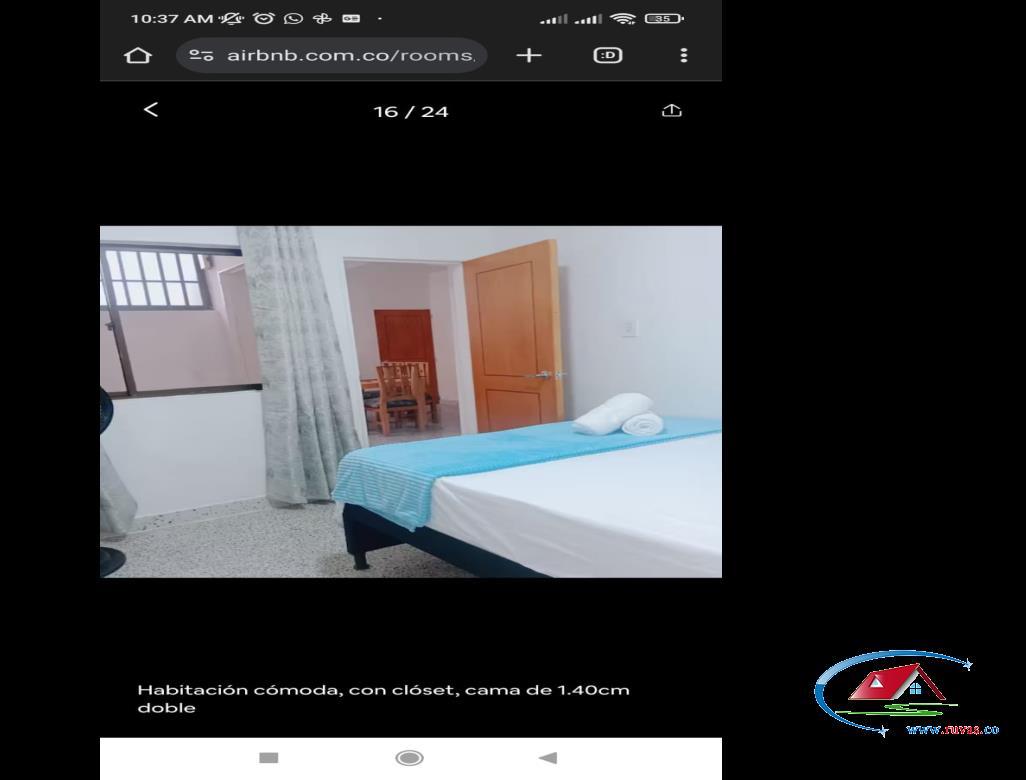This screenshot has width=1026, height=780.
Task: Tap the airbnb.com.co address bar
Action: [x=332, y=56]
